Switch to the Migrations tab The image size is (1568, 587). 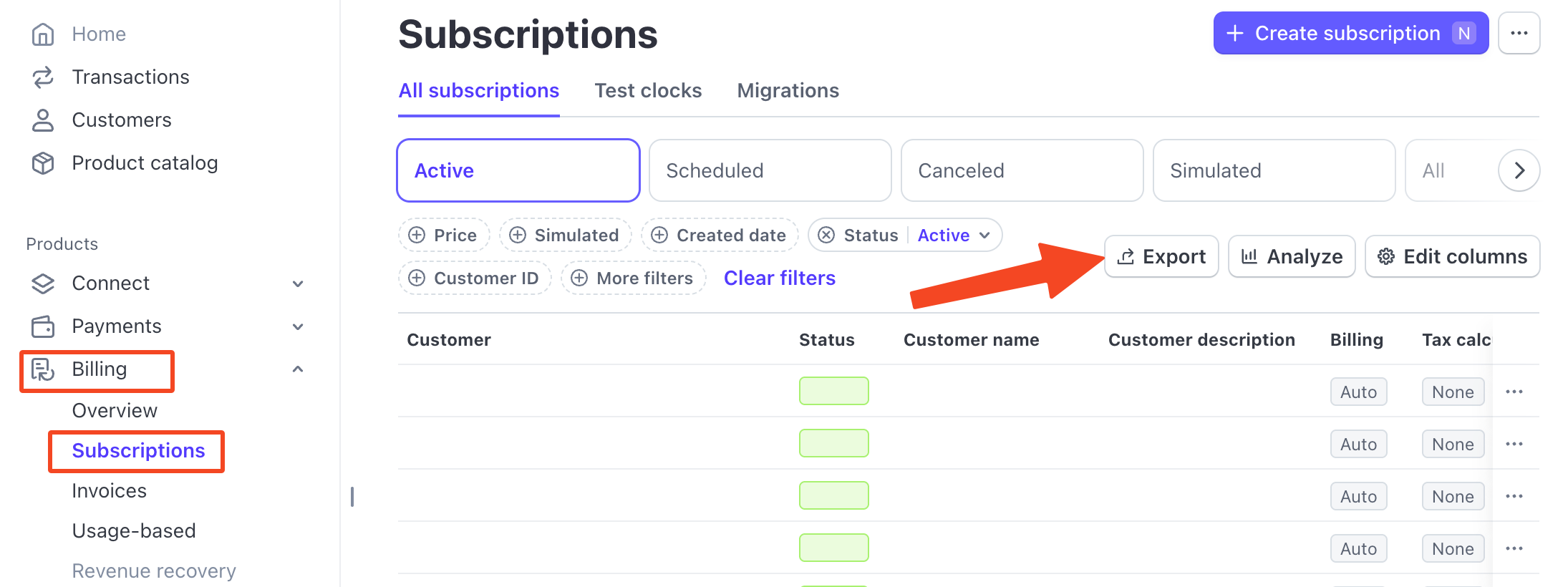[x=788, y=91]
